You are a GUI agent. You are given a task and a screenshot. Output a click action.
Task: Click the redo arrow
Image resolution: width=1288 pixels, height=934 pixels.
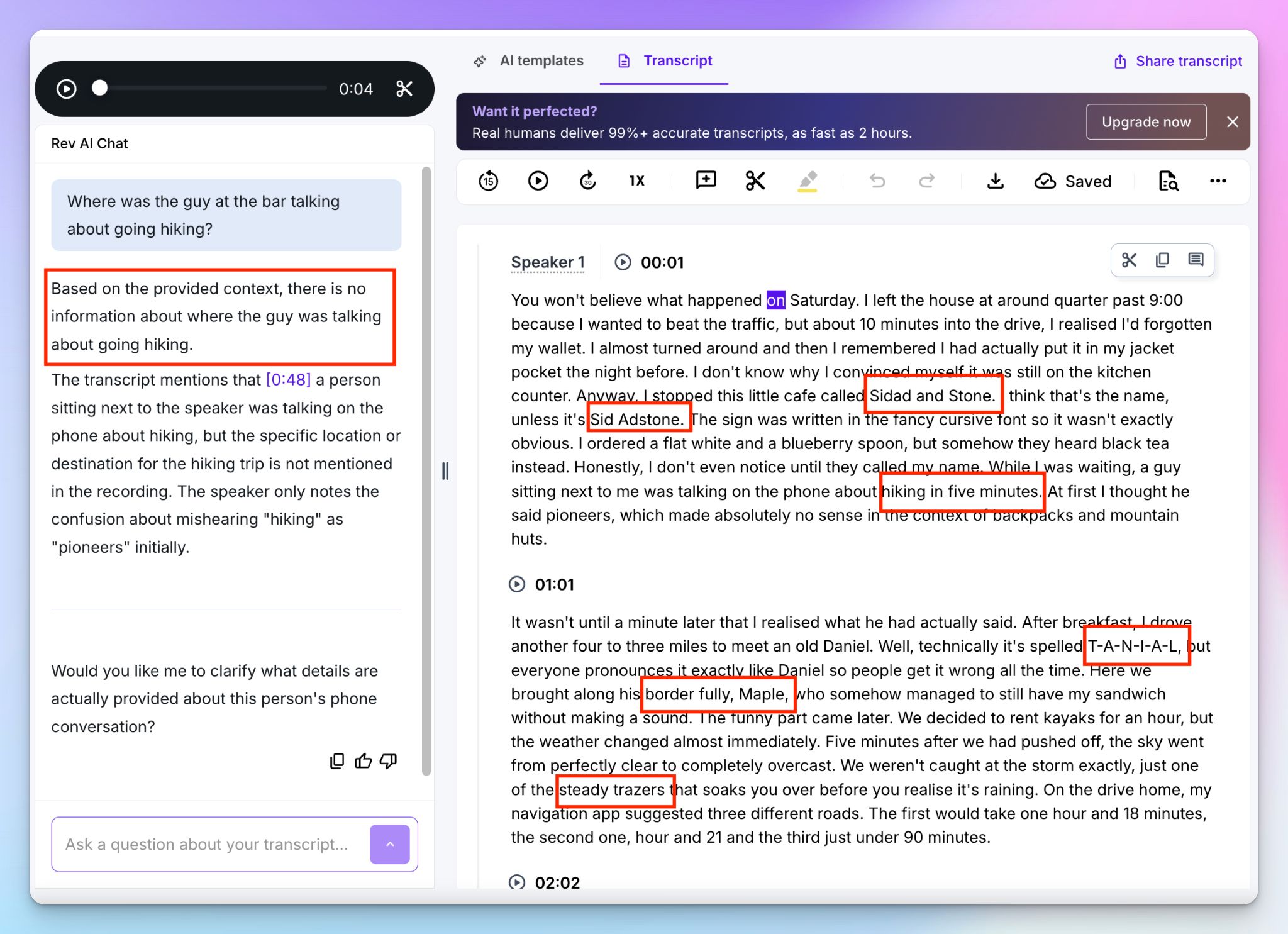[926, 181]
